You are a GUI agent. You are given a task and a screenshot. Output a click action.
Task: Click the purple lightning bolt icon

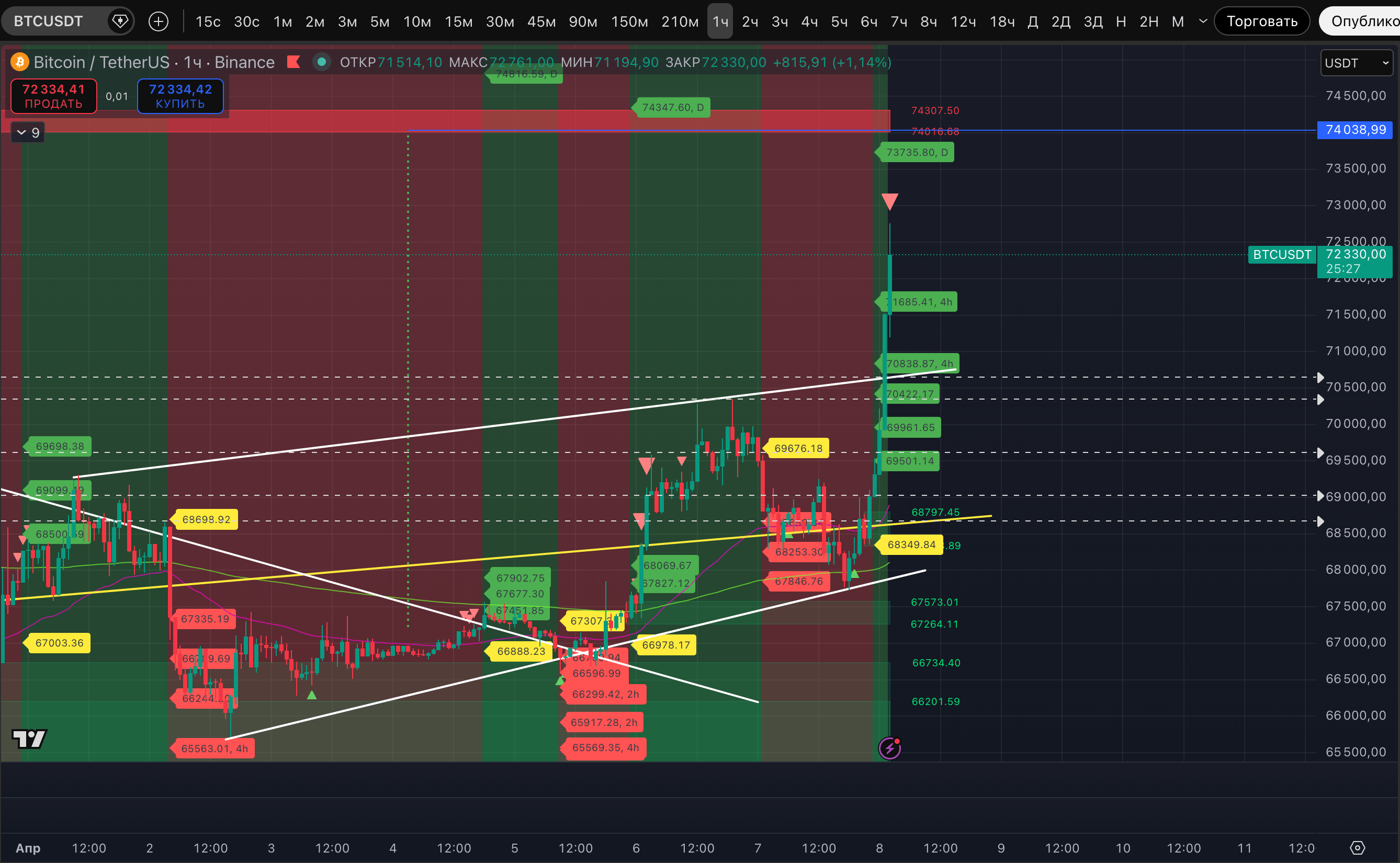click(x=889, y=748)
